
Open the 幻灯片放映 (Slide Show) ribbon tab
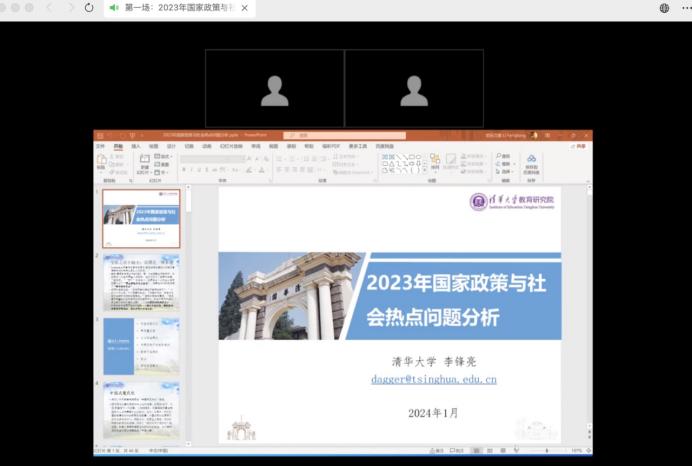click(x=231, y=146)
